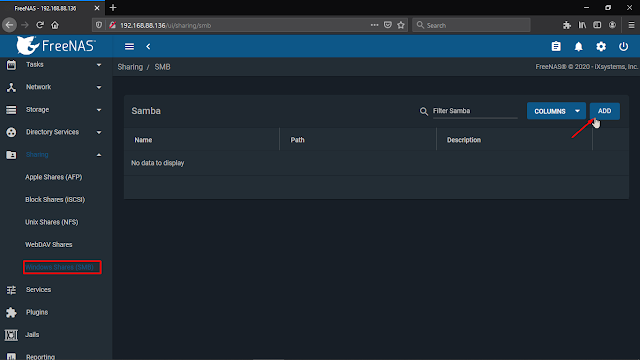Open the task manager clipboard icon
Viewport: 640px width, 360px height.
coord(556,47)
